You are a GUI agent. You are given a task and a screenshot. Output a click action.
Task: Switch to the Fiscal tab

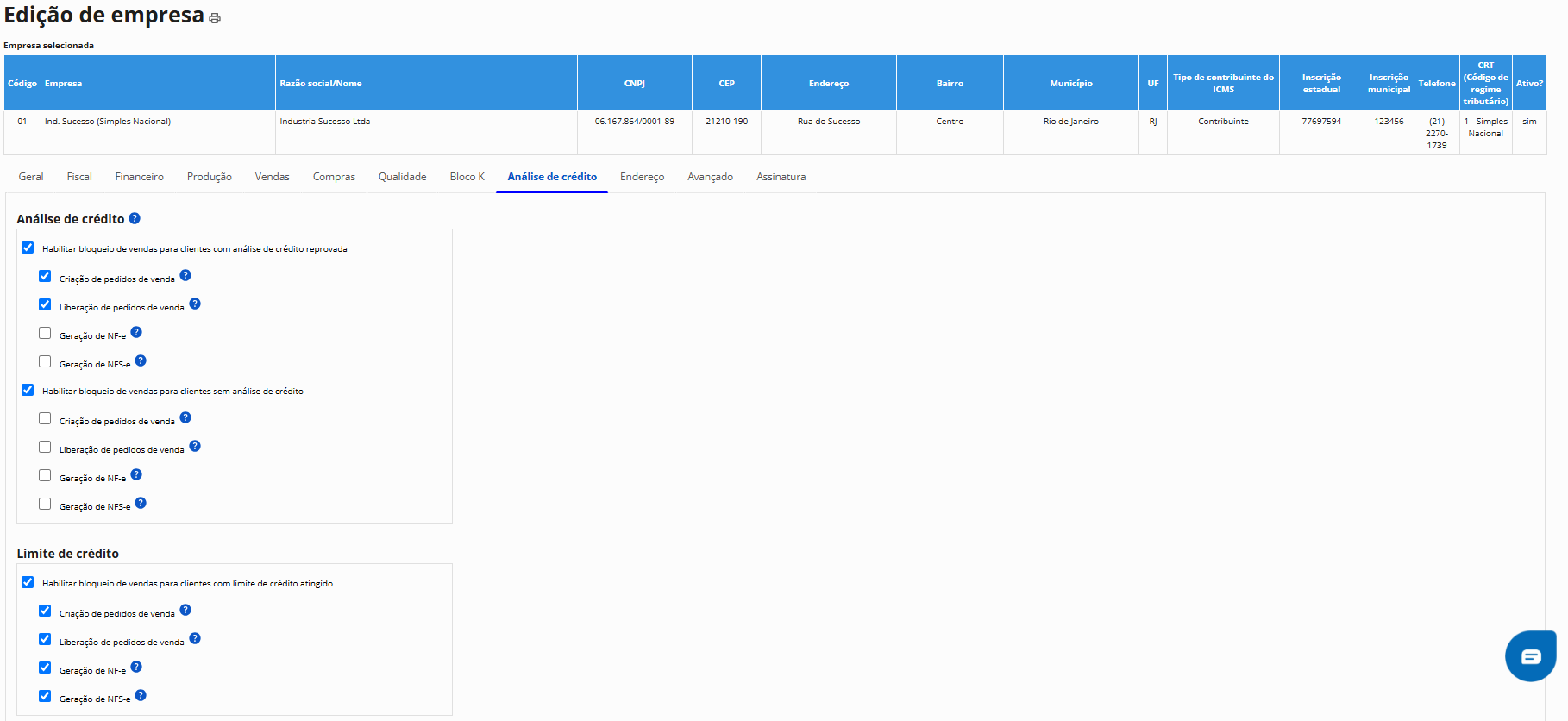coord(79,177)
